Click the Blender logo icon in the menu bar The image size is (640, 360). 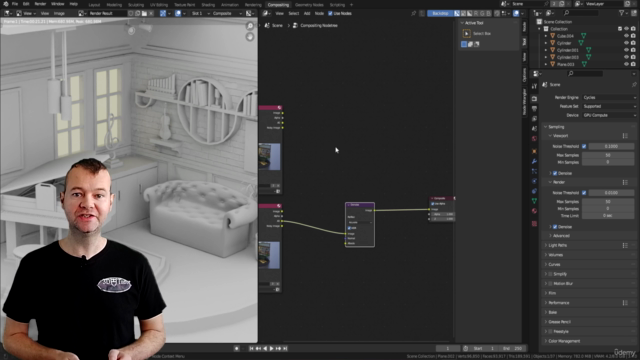pos(6,4)
